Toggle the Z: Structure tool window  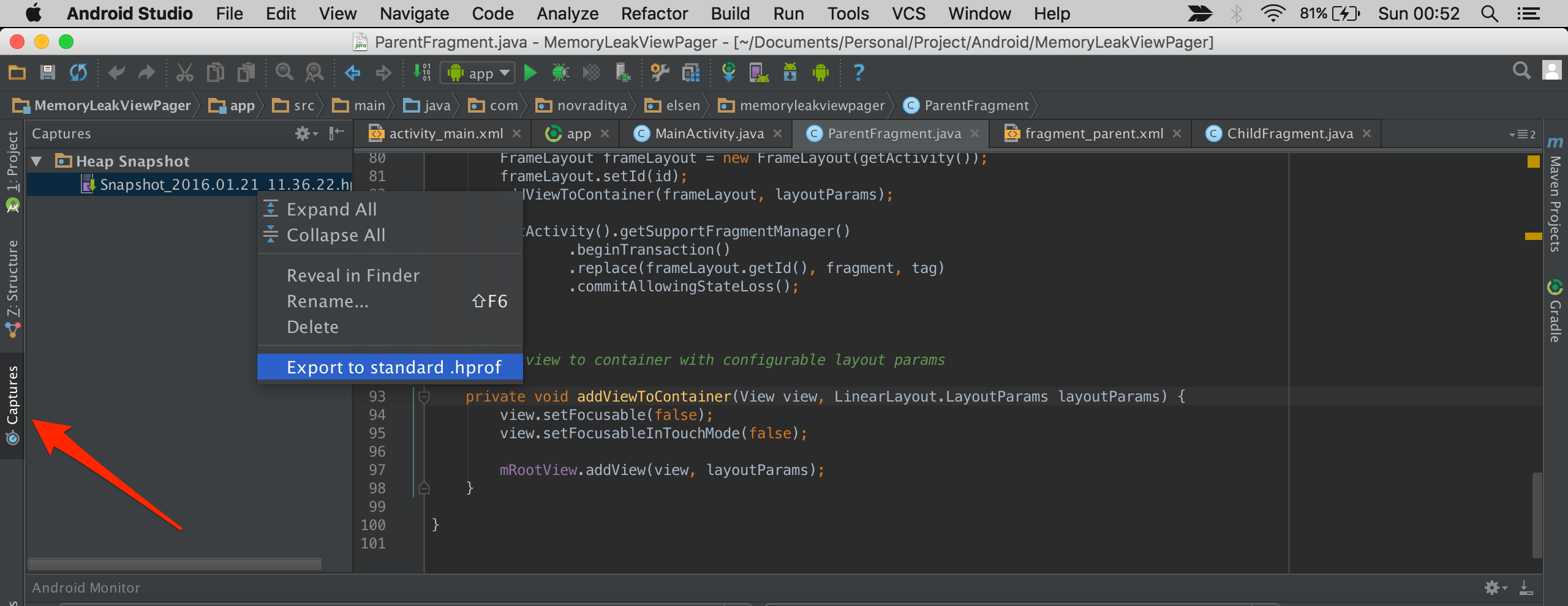[x=12, y=288]
